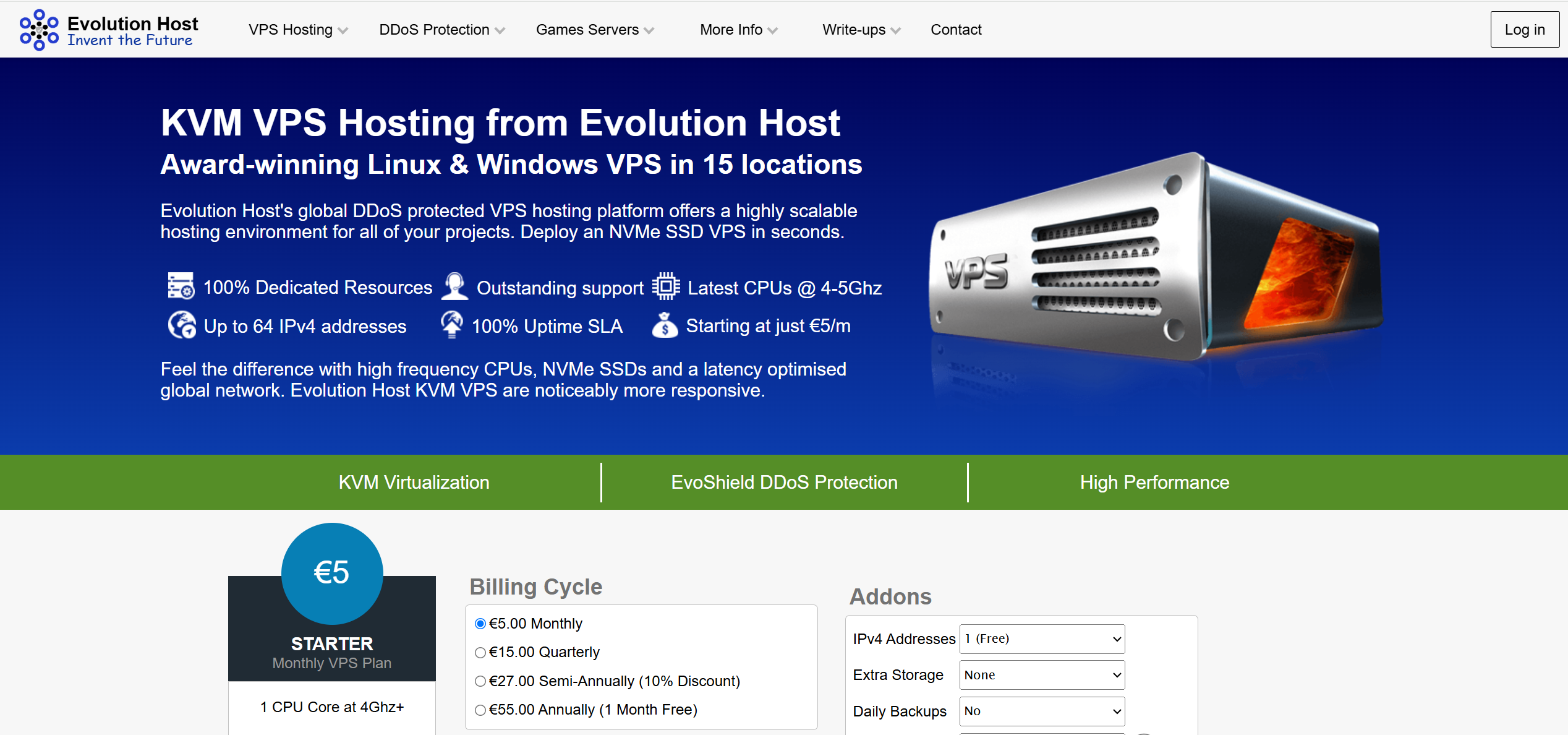Click the "Up to 64 IPv4 addresses" text
The image size is (1568, 735).
305,326
